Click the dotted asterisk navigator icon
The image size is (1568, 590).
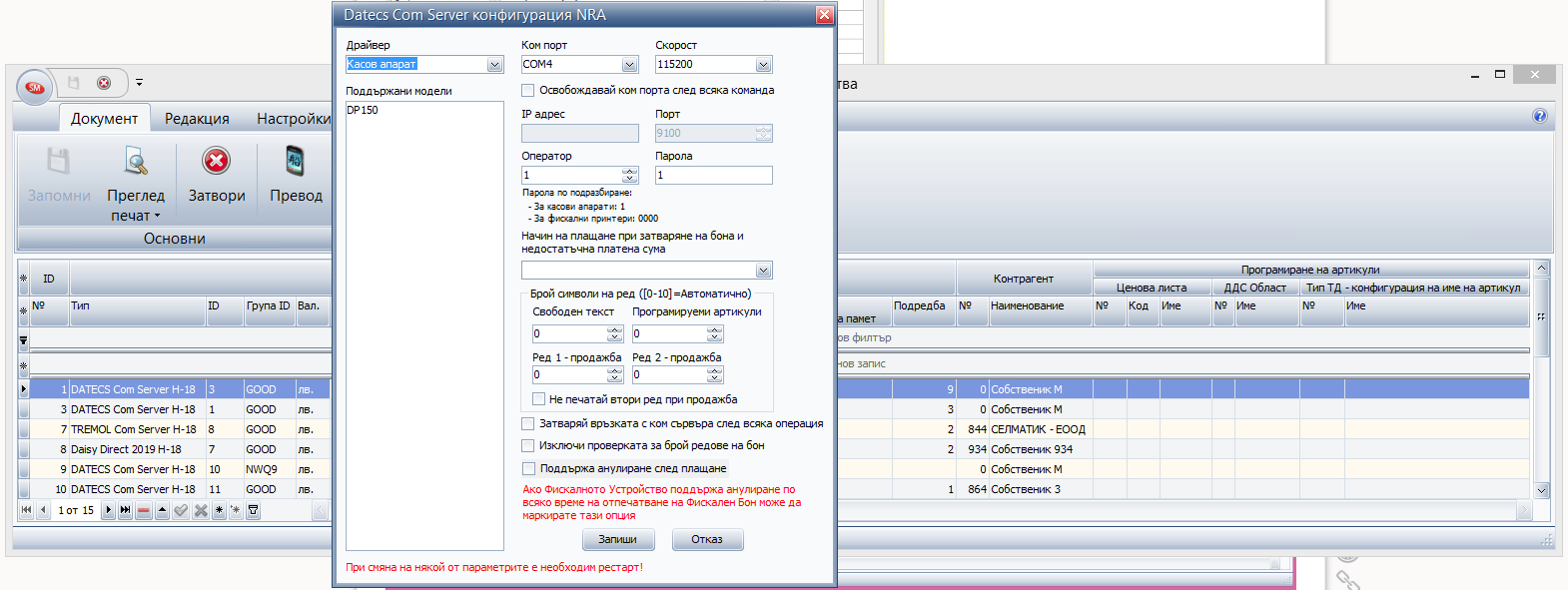click(236, 510)
